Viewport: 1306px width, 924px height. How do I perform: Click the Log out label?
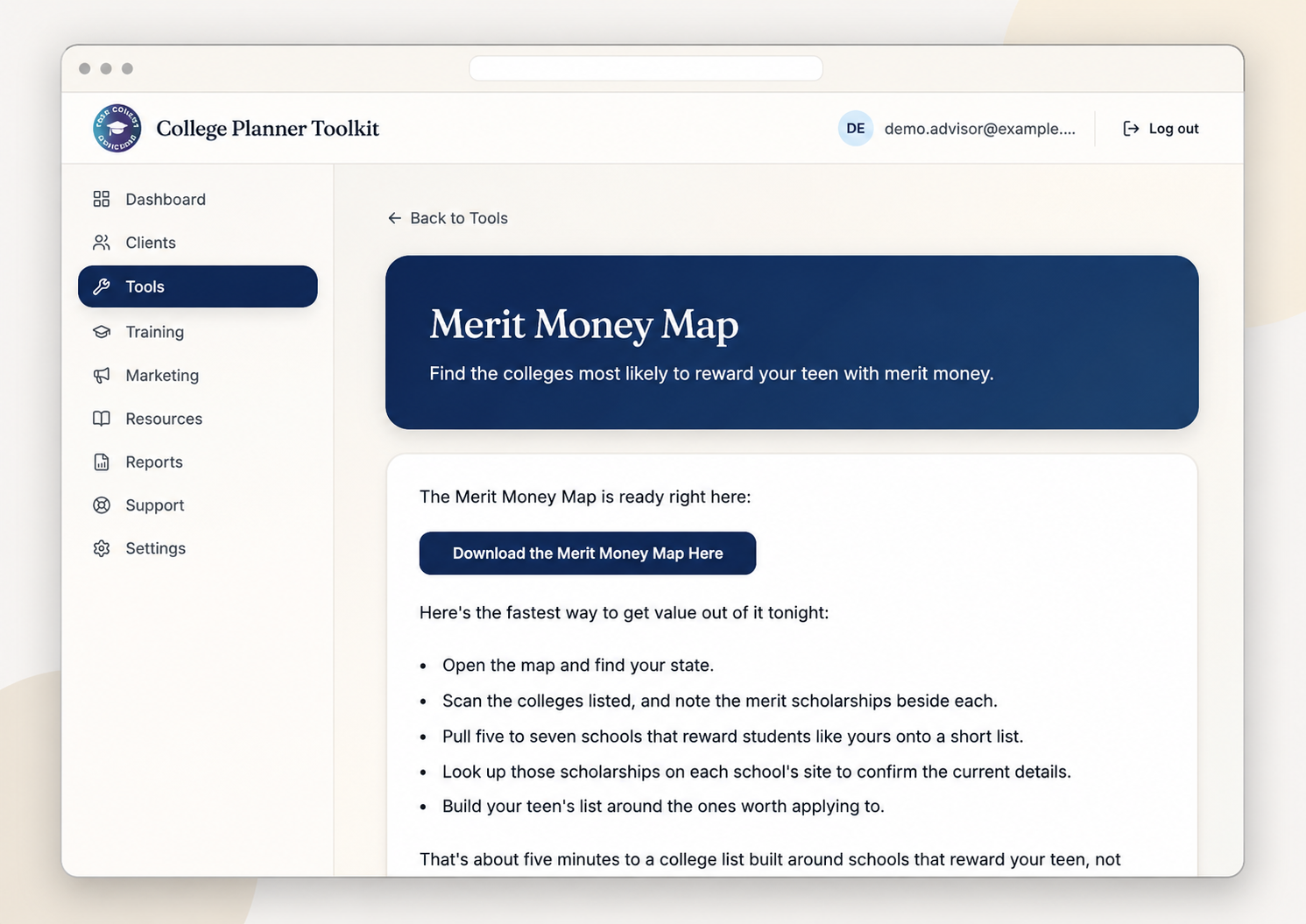click(1174, 129)
